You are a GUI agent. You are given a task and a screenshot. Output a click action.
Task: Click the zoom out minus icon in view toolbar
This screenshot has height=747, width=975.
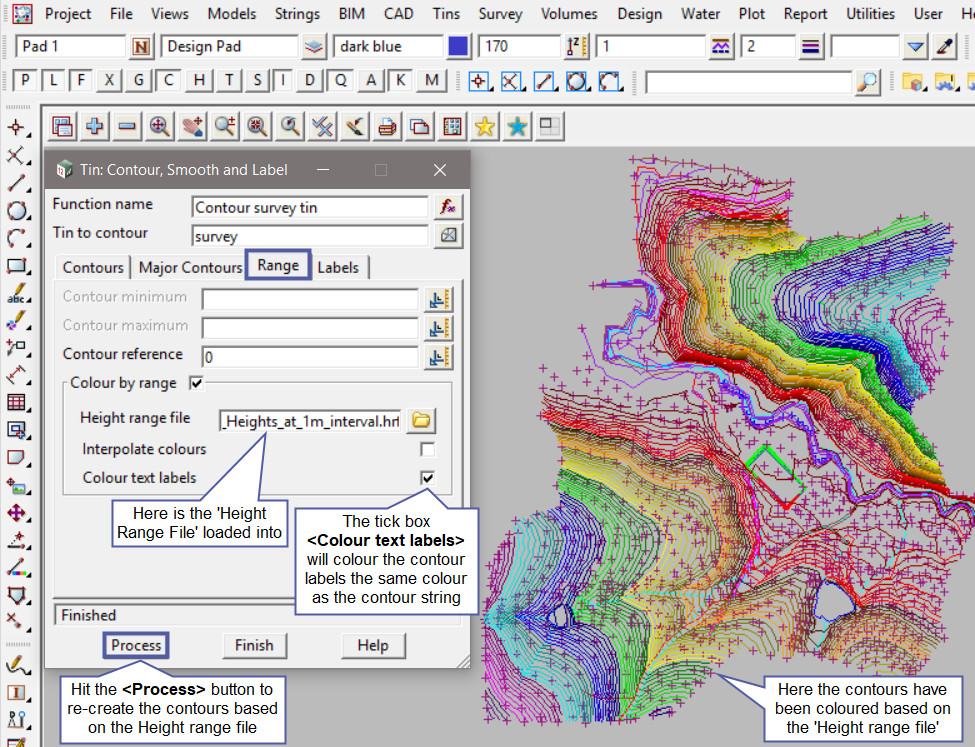(x=127, y=126)
